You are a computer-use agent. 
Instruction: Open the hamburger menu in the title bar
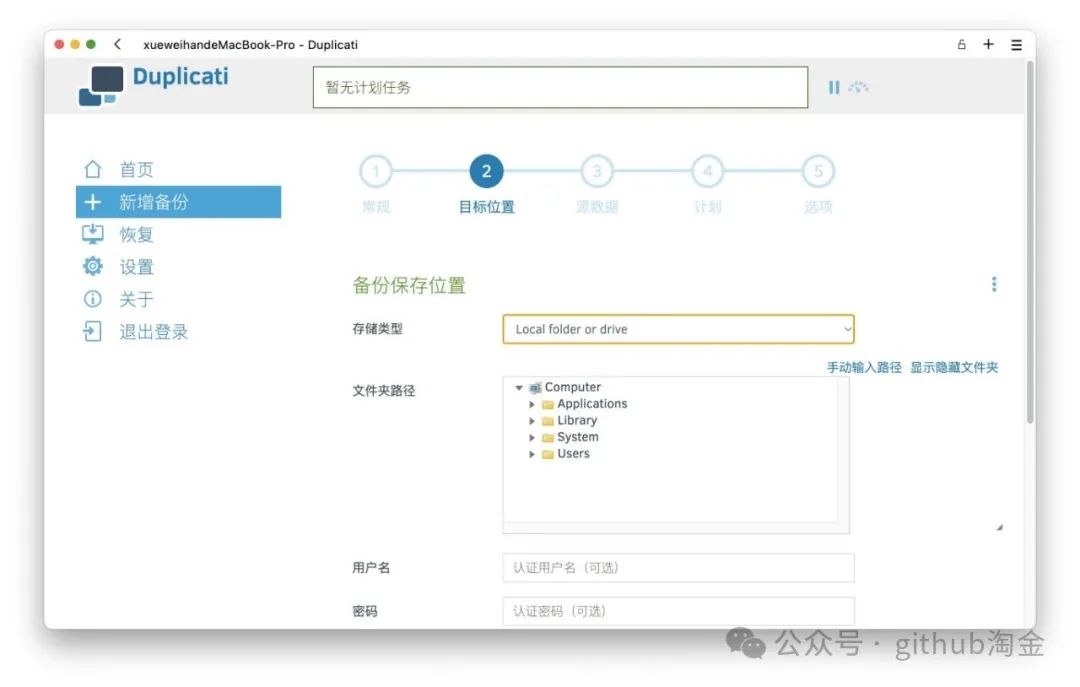point(1016,45)
